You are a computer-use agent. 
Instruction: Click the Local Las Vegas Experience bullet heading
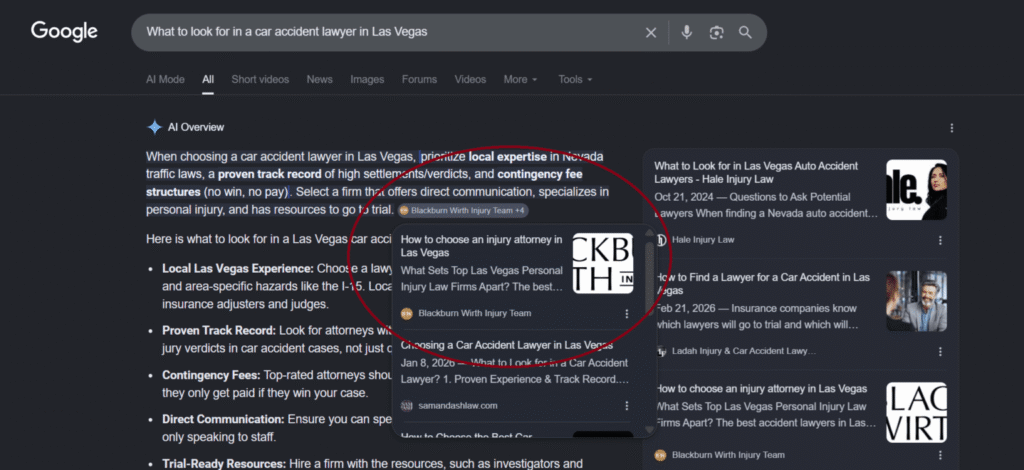[238, 268]
